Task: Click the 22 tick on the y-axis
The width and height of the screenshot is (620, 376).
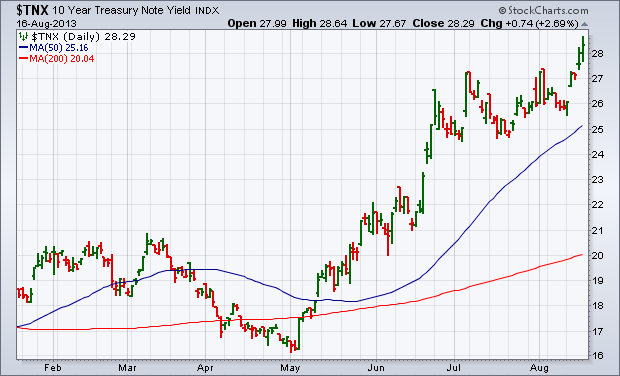Action: 598,205
